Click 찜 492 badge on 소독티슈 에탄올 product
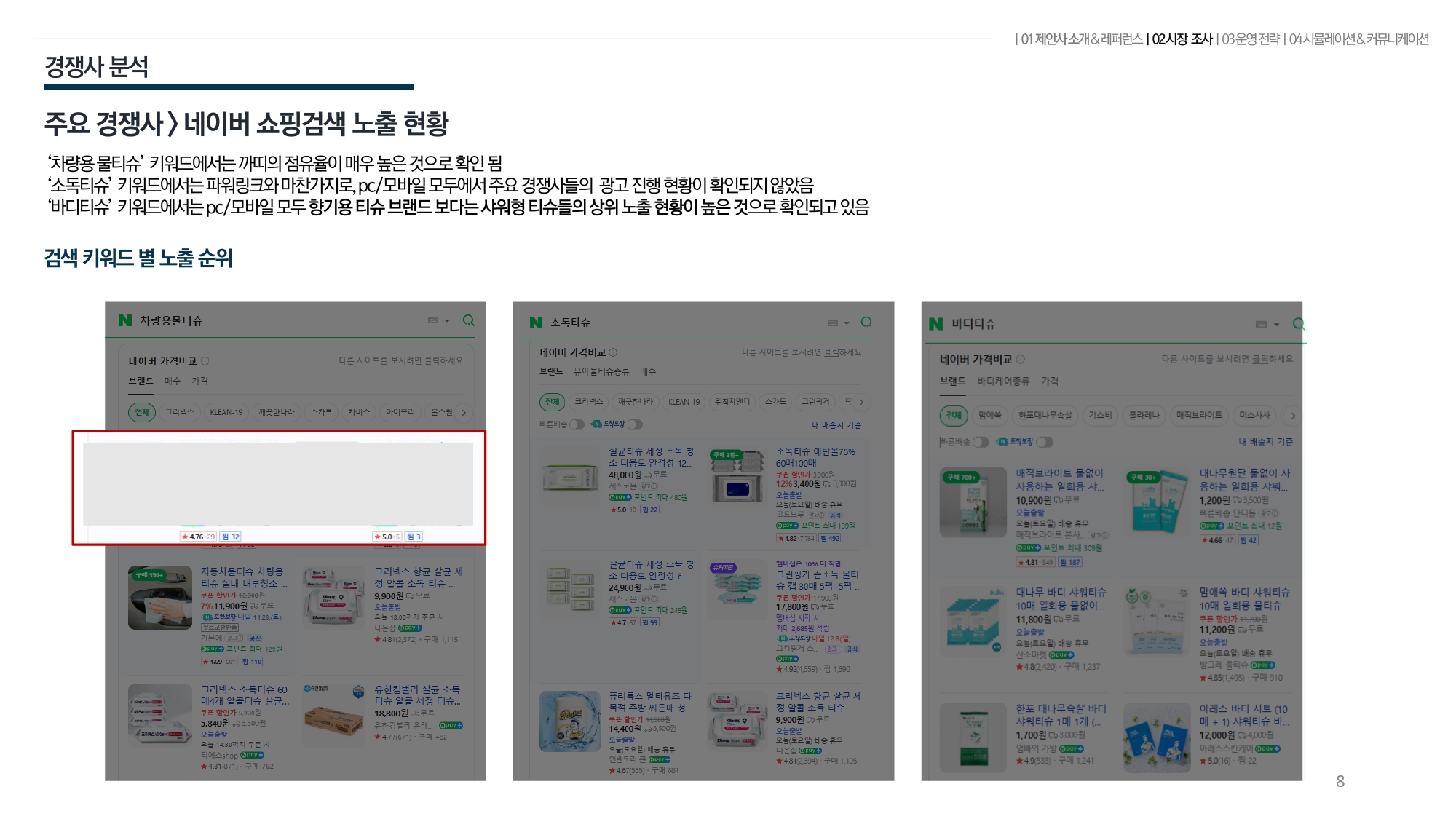Screen dimensions: 1456x819 coord(830,538)
